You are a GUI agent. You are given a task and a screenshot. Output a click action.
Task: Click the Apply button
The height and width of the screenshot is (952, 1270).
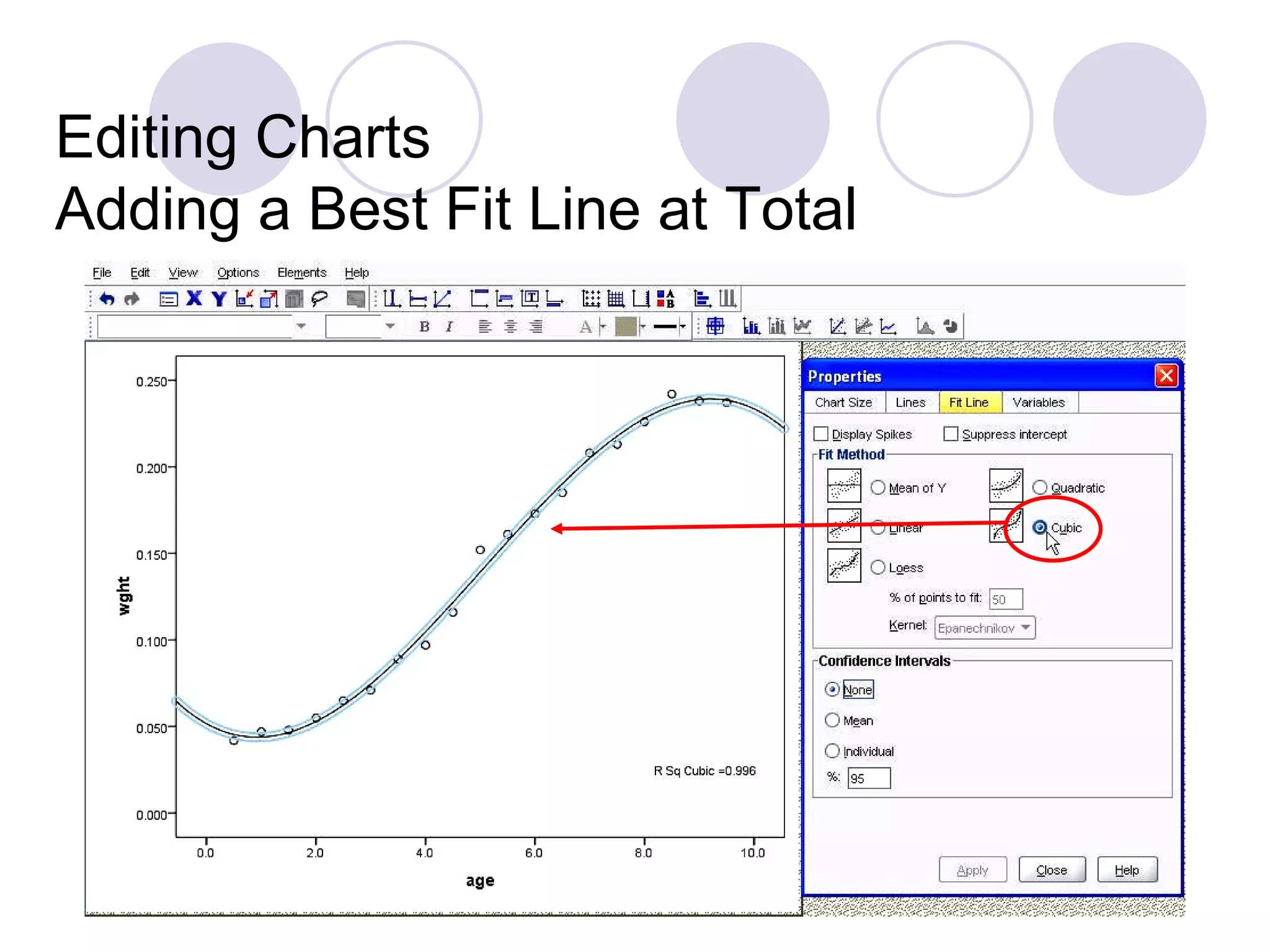(972, 870)
